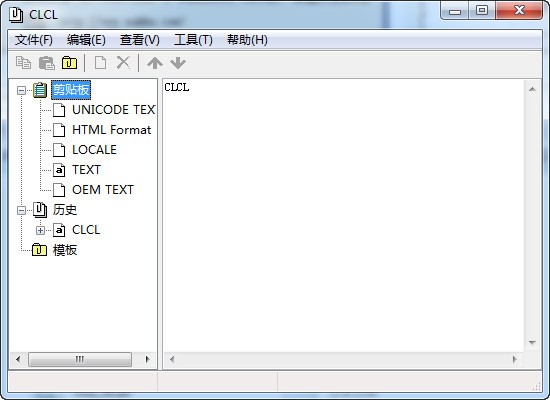Maximize the CLCL window
The image size is (550, 400).
click(482, 11)
